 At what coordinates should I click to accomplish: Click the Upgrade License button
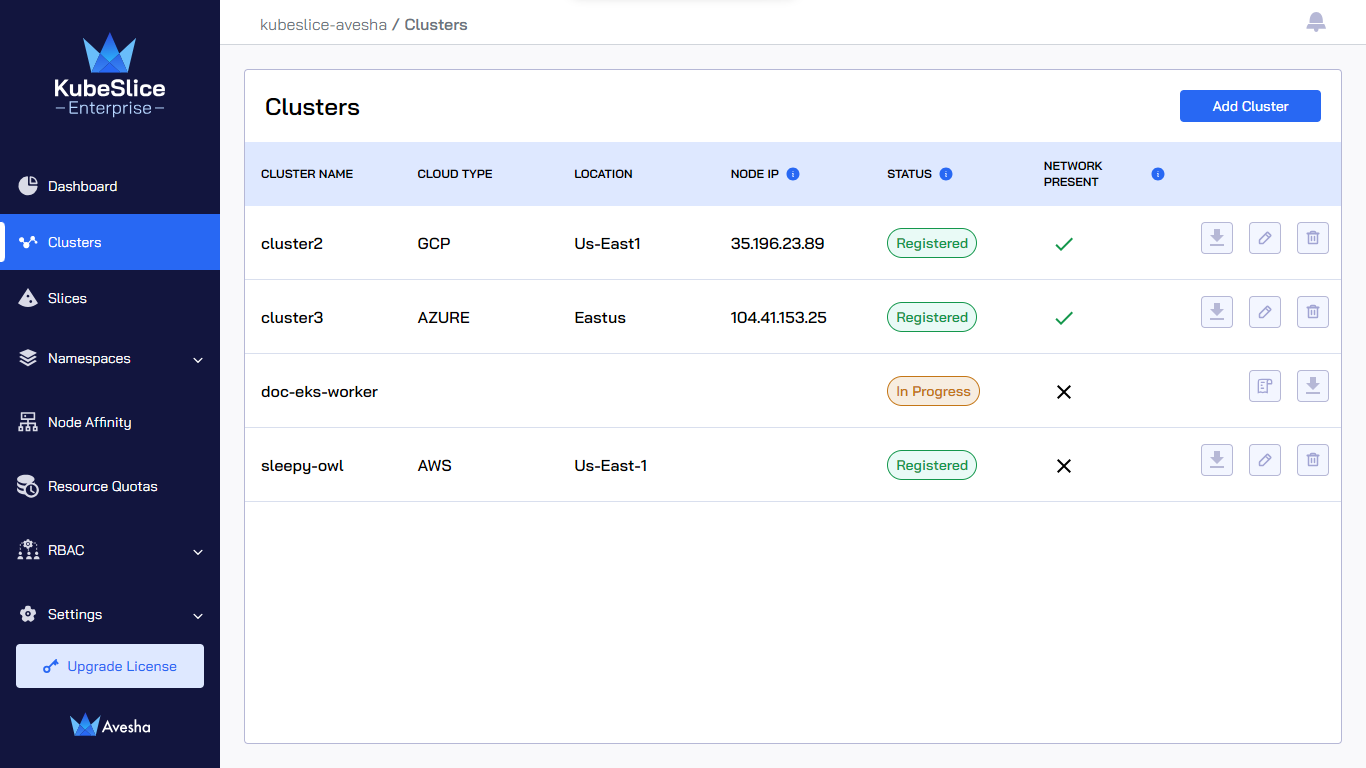pyautogui.click(x=110, y=666)
